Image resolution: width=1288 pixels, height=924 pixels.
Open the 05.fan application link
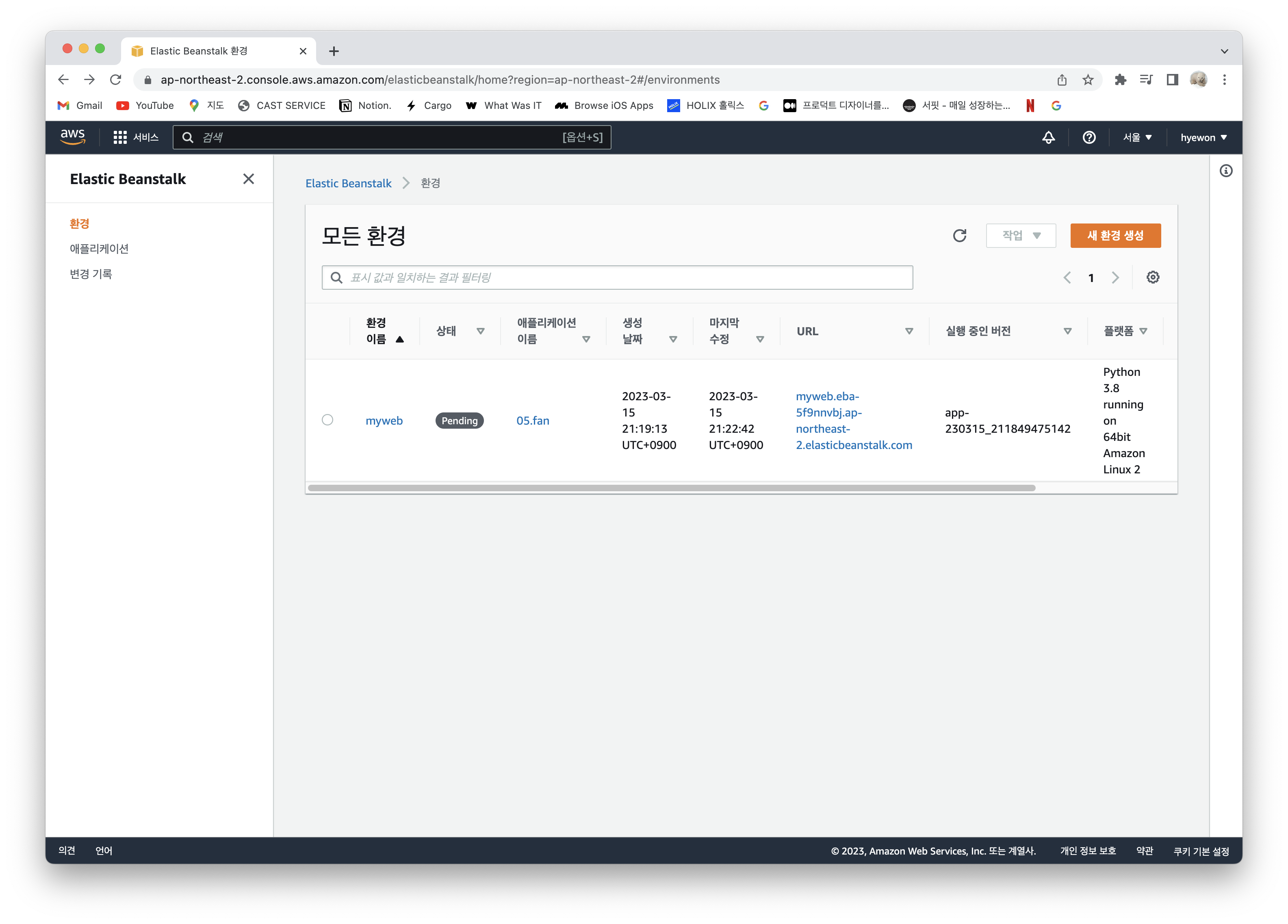point(533,421)
